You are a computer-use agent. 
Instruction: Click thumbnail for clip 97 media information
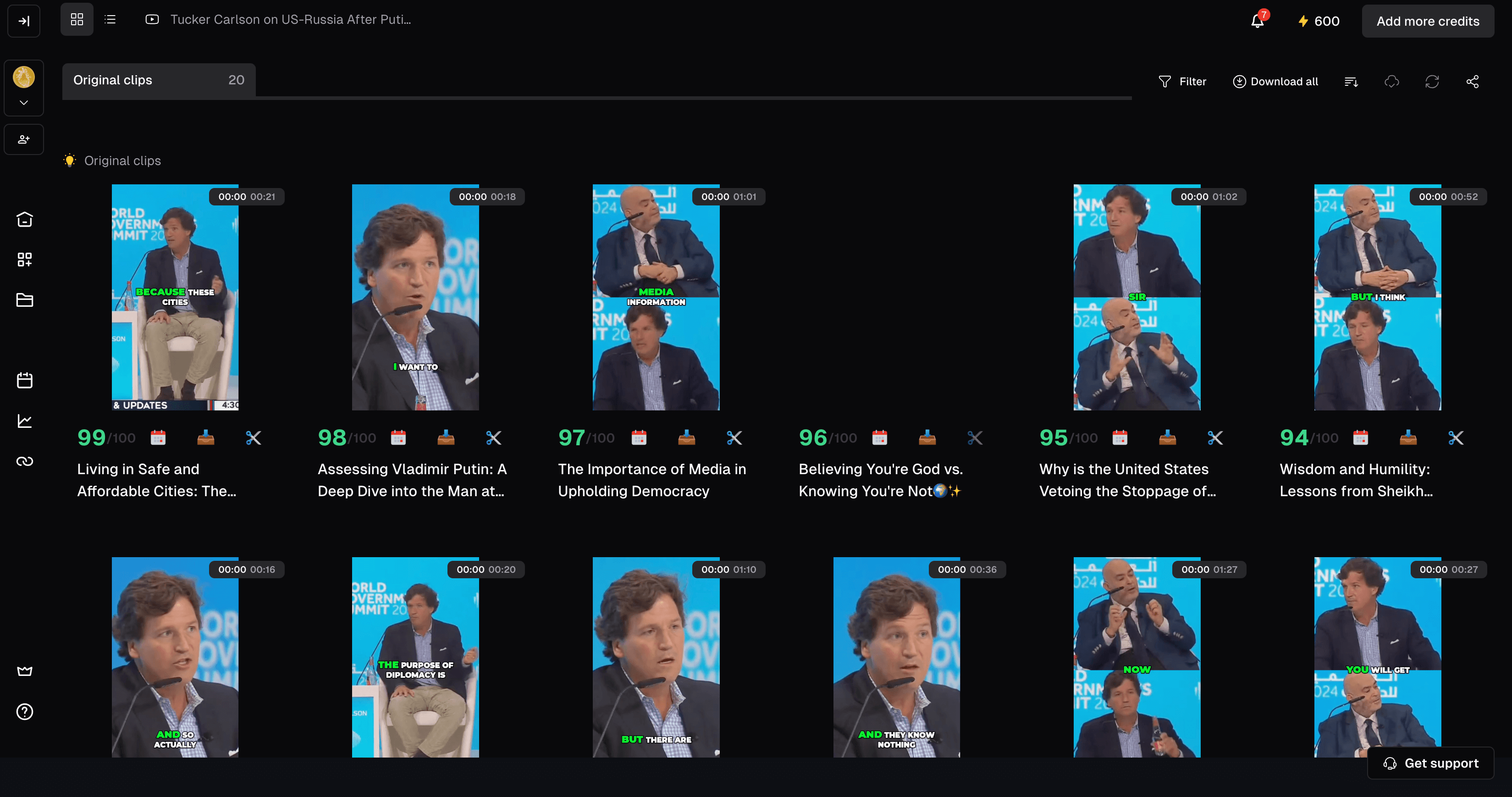tap(656, 297)
